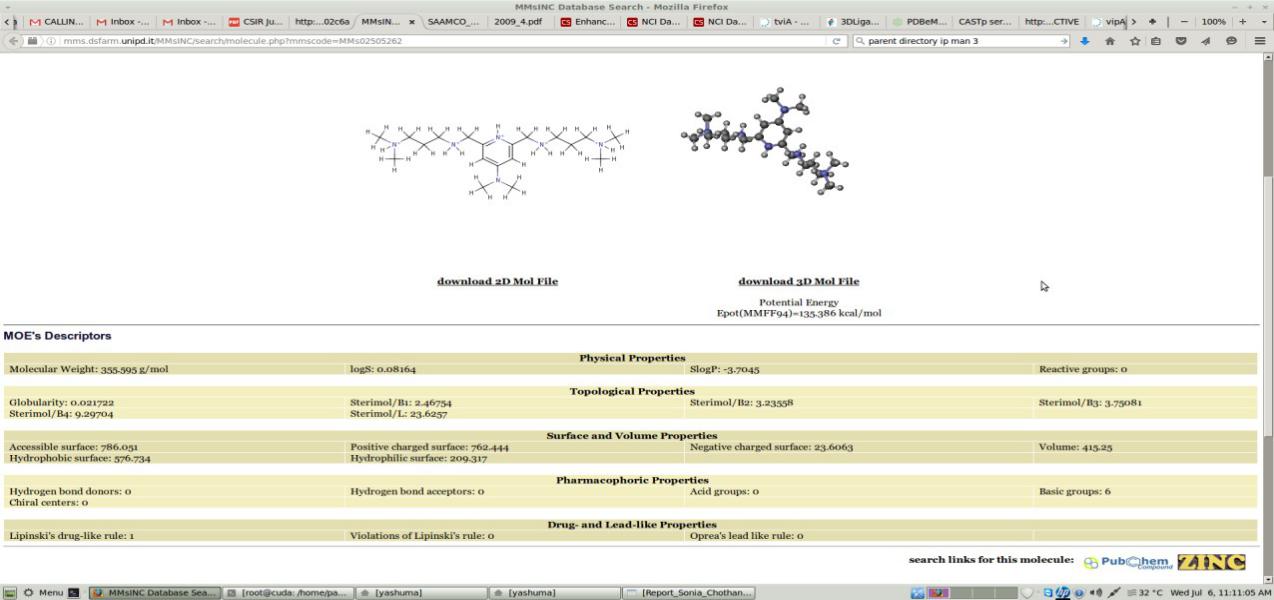Viewport: 1274px width, 600px height.
Task: Open the Firefox hamburger menu
Action: [x=1260, y=41]
